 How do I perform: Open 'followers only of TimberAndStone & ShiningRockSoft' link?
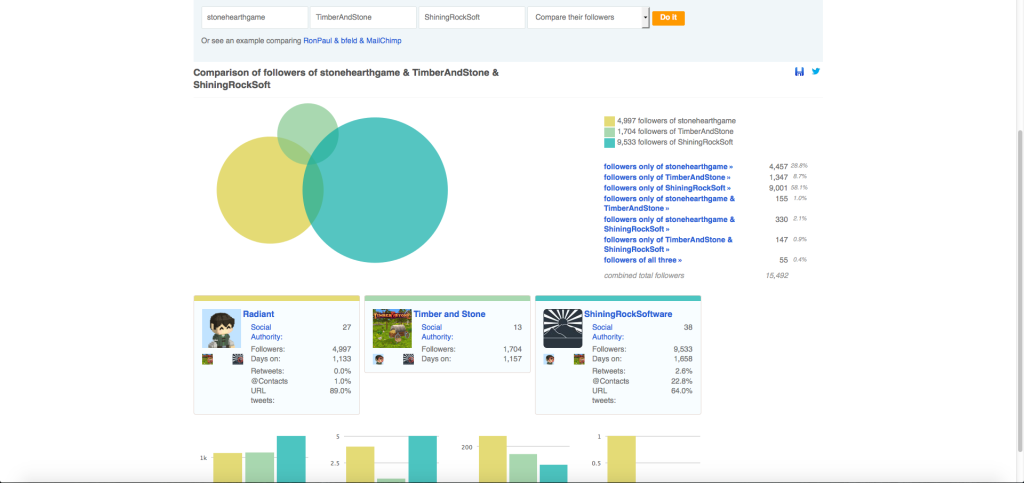(668, 245)
